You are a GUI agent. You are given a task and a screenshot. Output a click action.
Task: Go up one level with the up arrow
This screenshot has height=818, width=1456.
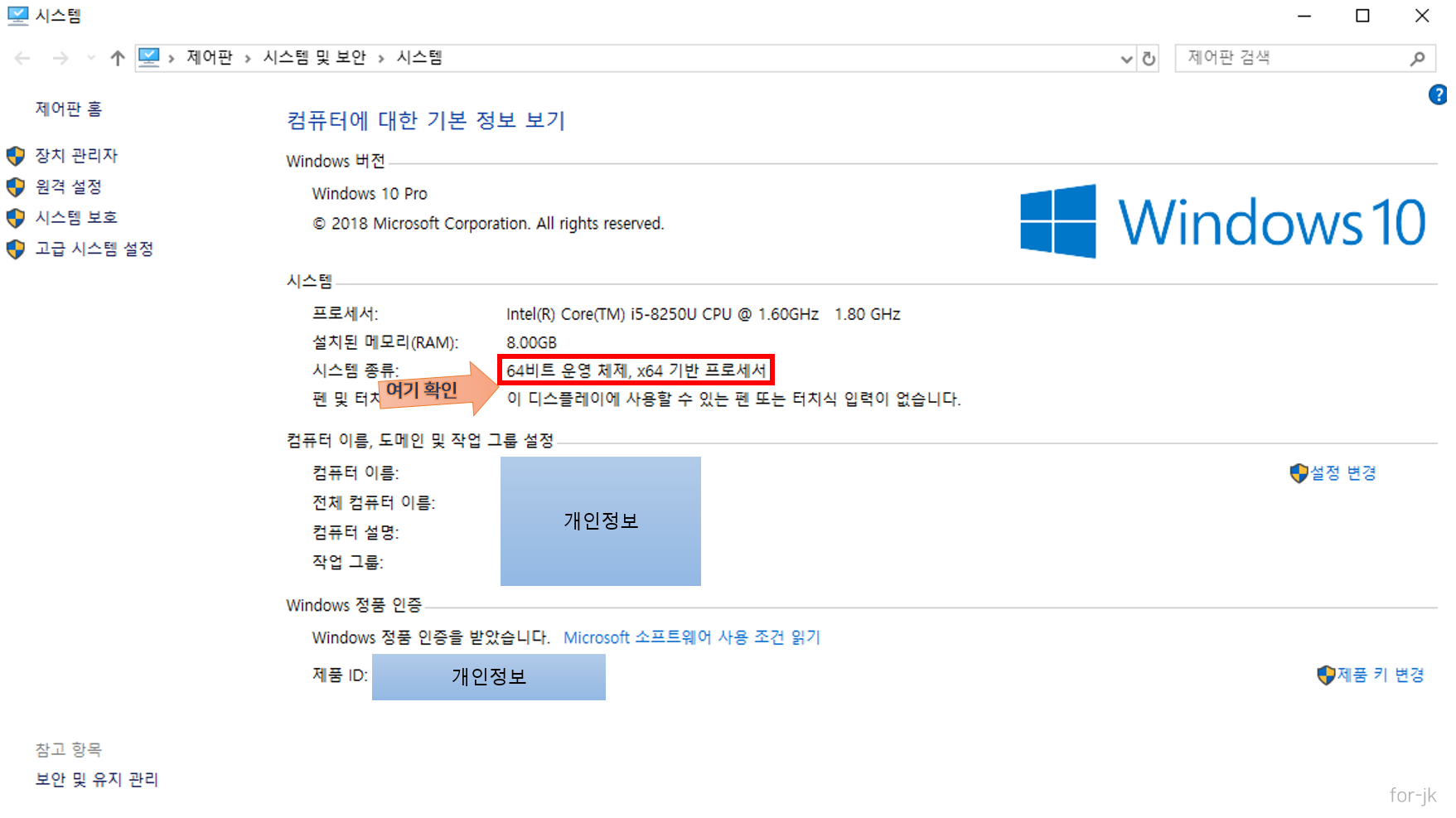(118, 58)
